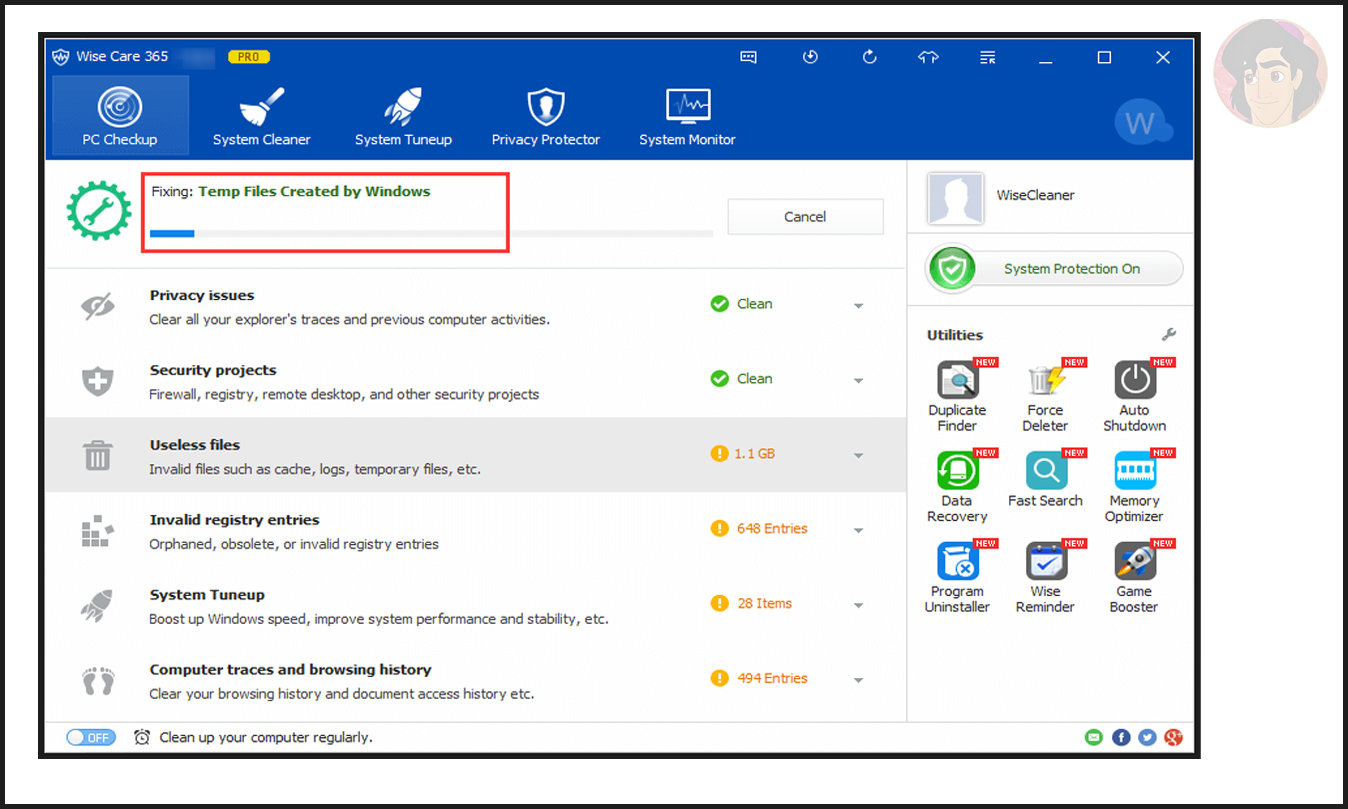Open the Twitter link icon
Screen dimensions: 1348x809
point(1147,737)
